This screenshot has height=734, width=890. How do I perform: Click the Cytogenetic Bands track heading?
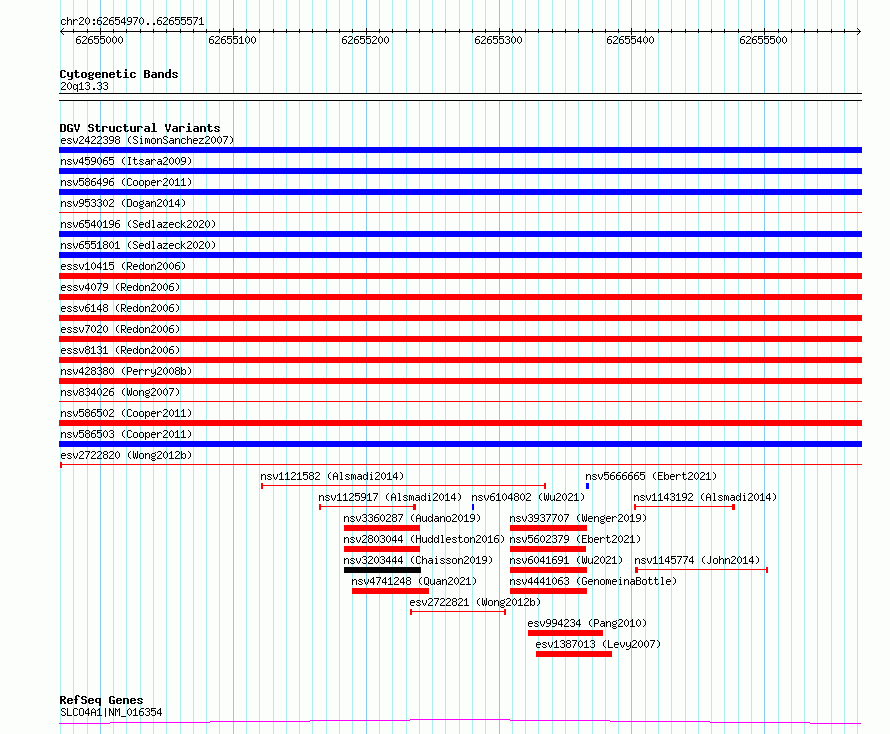pos(119,74)
